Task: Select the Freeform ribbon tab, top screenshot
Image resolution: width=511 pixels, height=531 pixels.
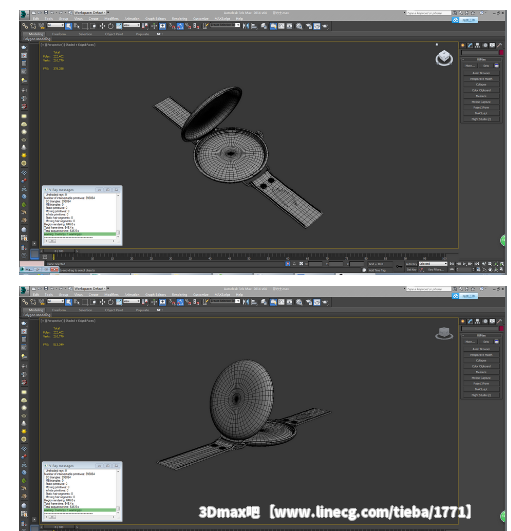Action: click(x=59, y=34)
